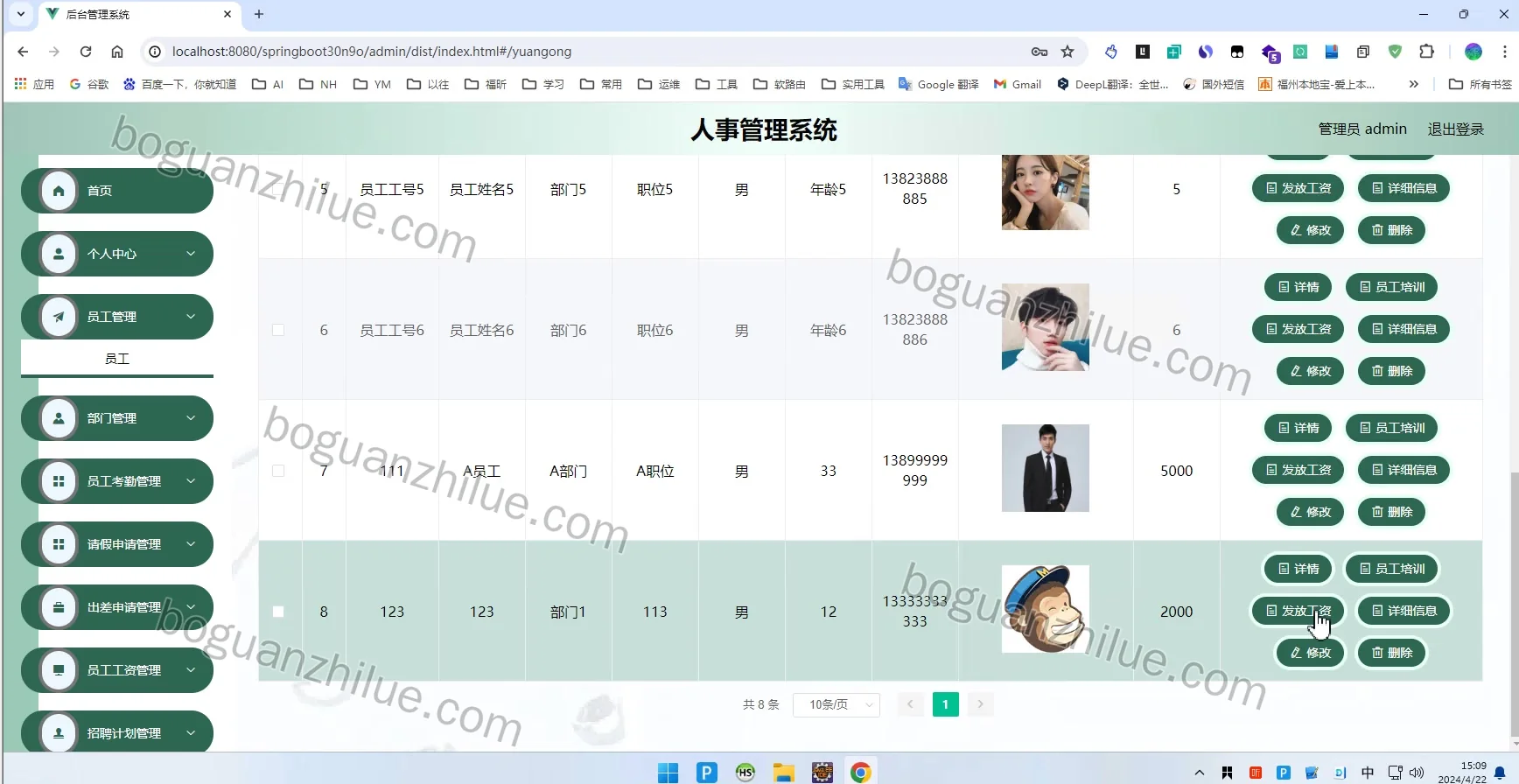Click the briefcase icon beside 出差申请管理

pos(59,607)
